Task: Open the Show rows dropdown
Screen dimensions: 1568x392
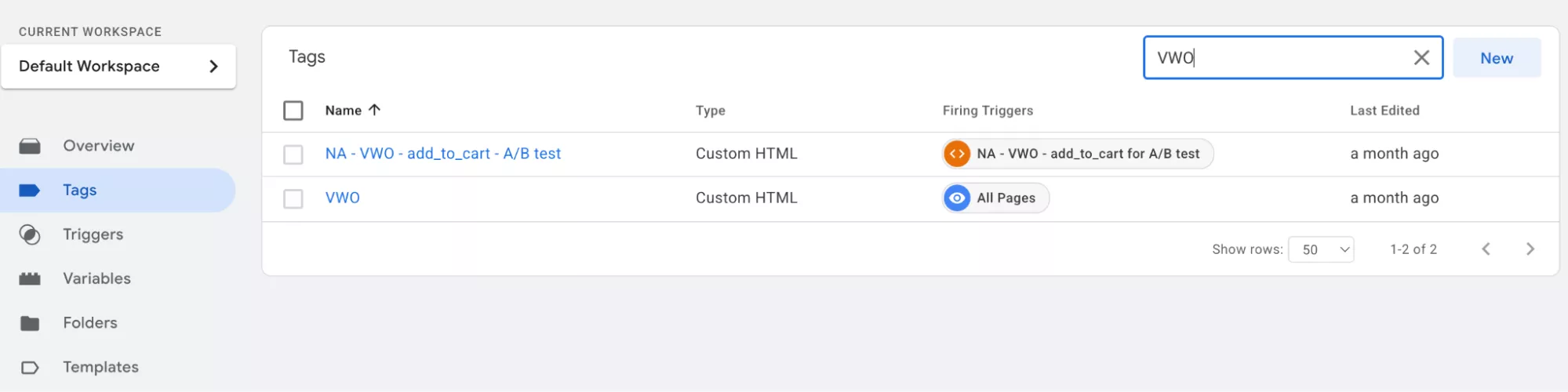Action: pos(1321,249)
